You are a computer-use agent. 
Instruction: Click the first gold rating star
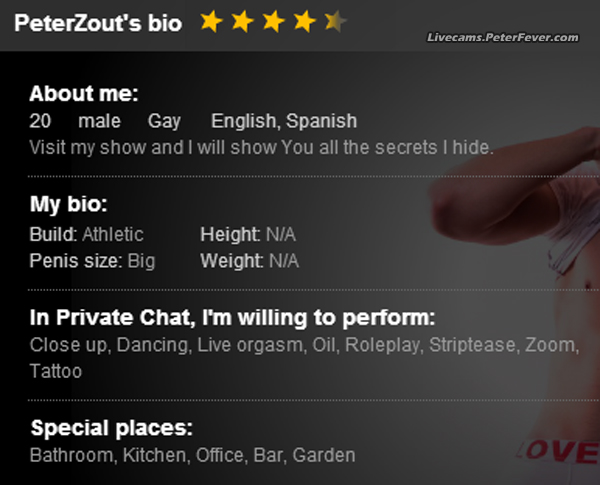click(211, 21)
